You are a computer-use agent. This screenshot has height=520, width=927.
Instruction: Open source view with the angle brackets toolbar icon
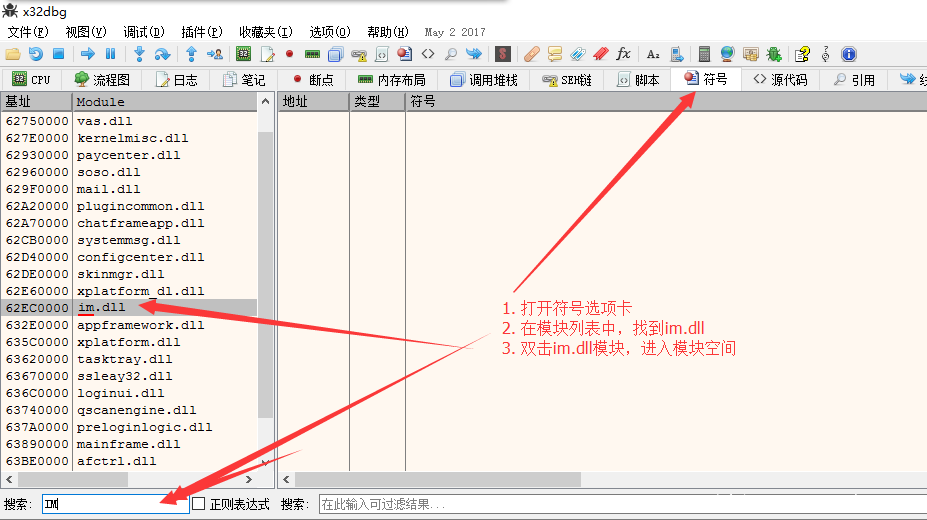pyautogui.click(x=428, y=54)
